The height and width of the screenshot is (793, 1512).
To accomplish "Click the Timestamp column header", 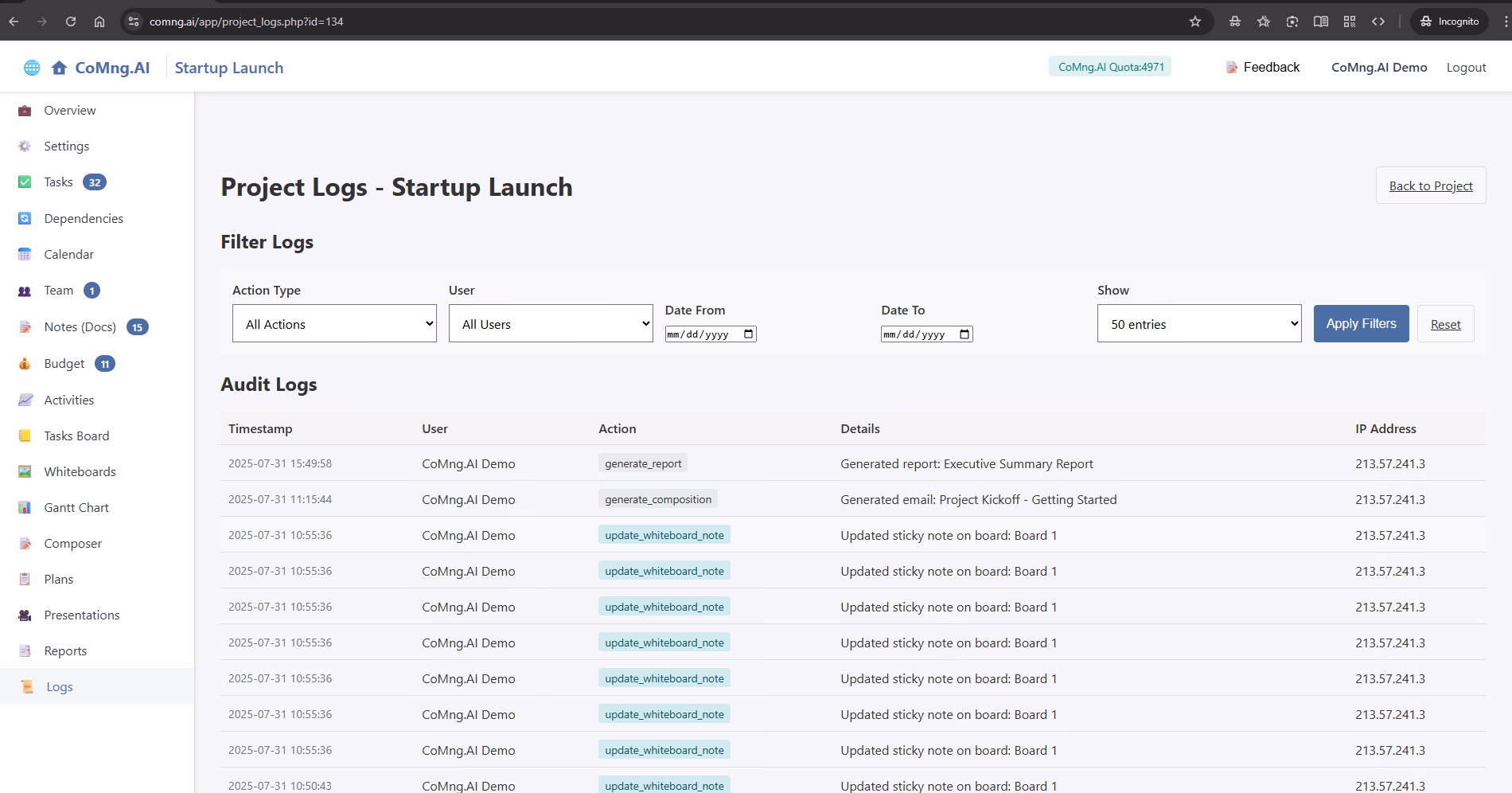I will [x=260, y=428].
